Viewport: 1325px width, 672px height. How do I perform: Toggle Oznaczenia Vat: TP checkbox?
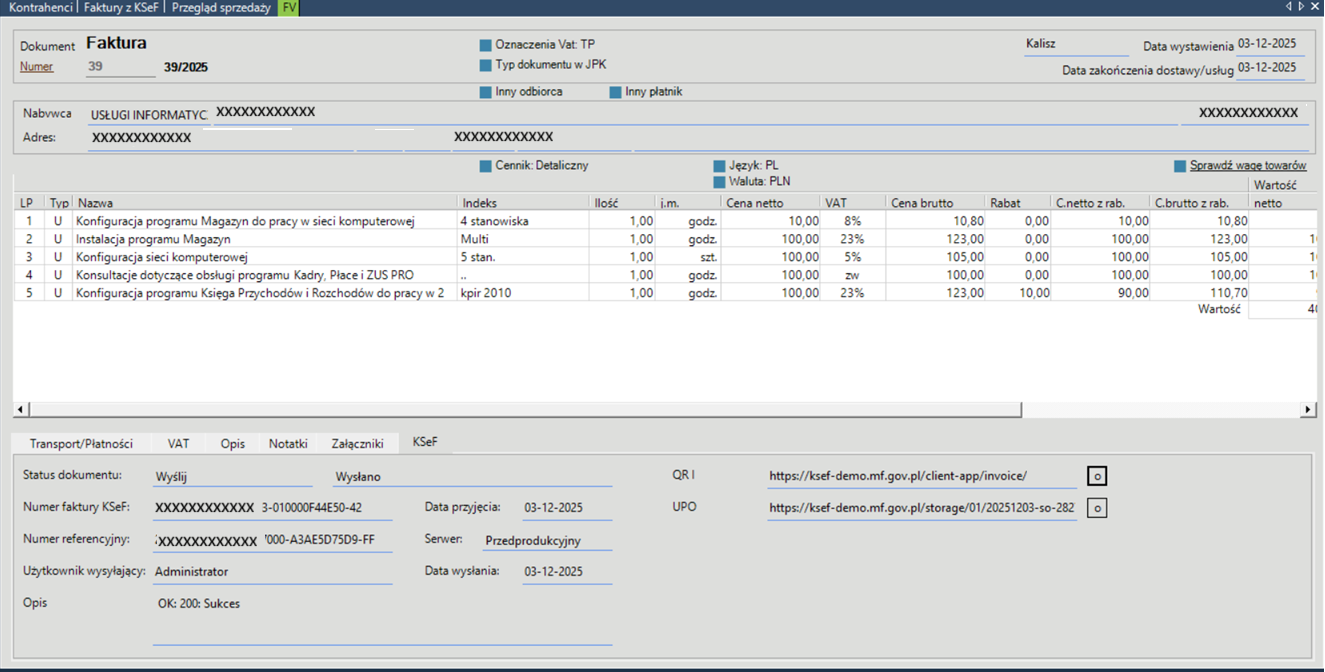click(x=485, y=45)
